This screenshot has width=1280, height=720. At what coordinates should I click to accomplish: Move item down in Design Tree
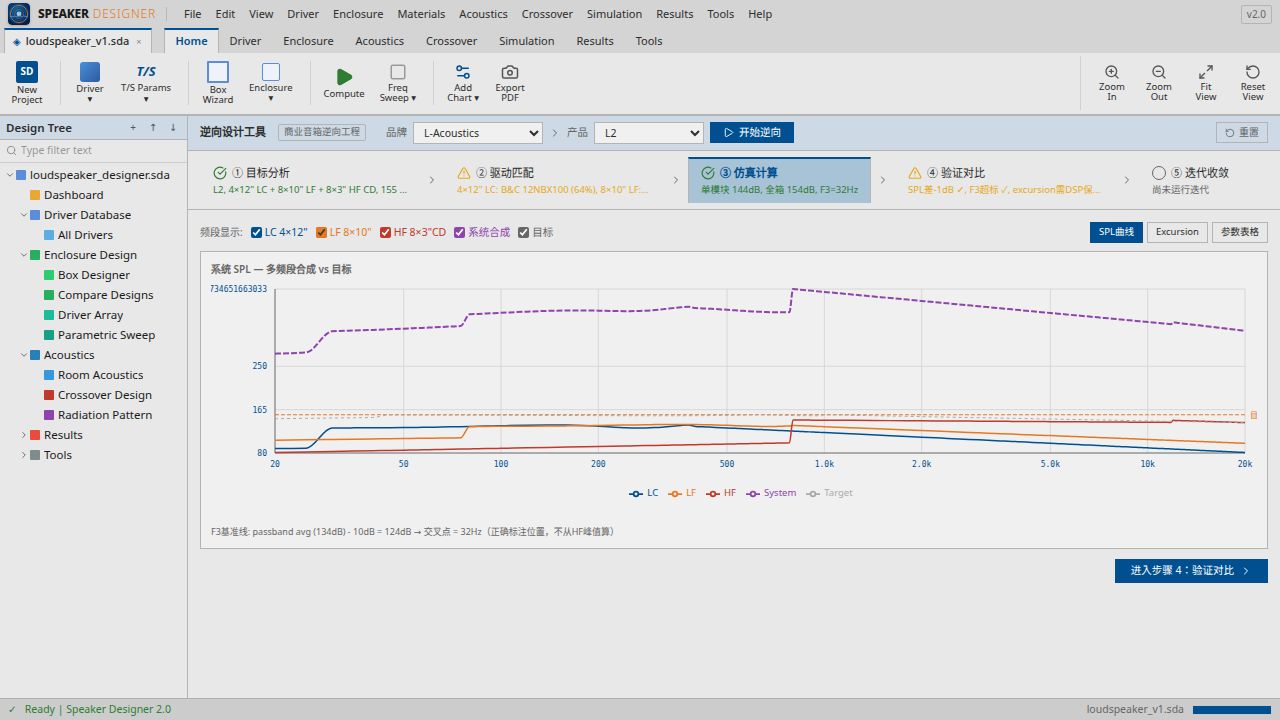pyautogui.click(x=173, y=128)
